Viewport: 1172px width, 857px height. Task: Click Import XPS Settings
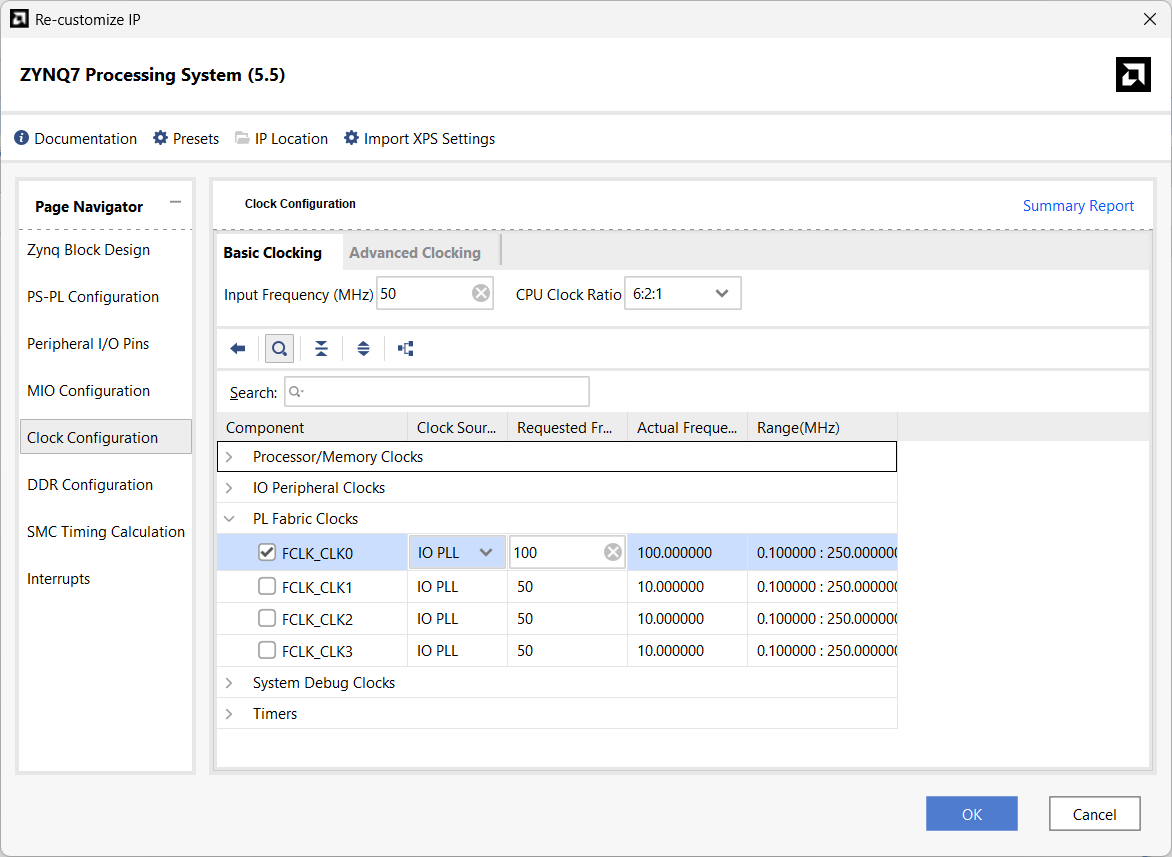pos(429,139)
